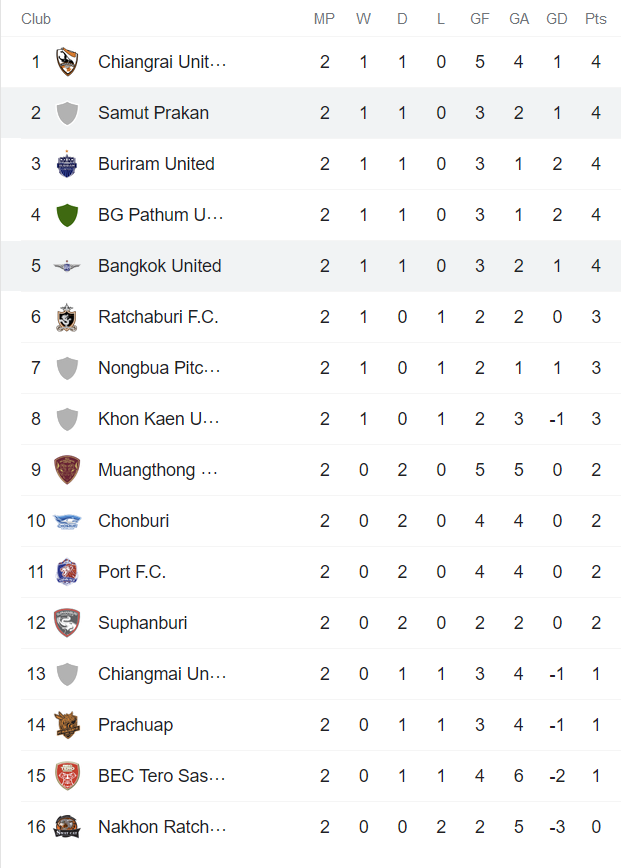Click the Prachuap club crest
Image resolution: width=621 pixels, height=868 pixels.
pos(67,725)
